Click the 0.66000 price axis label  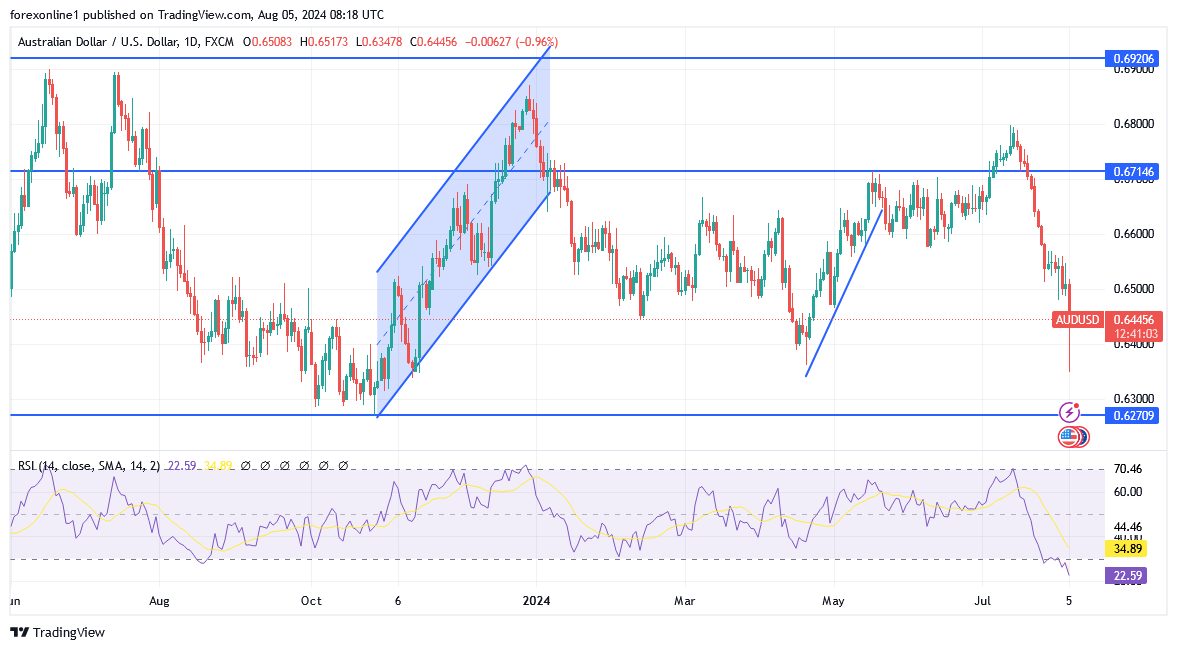(1133, 233)
